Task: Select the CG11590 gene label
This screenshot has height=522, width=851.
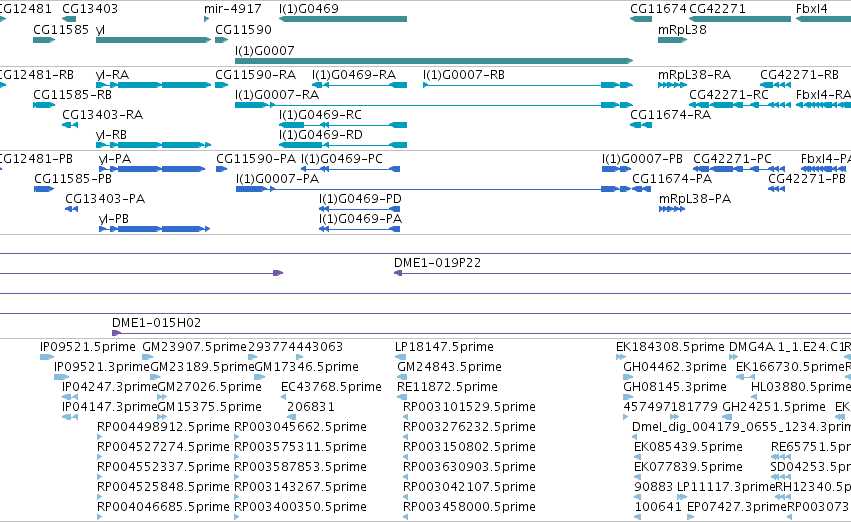Action: (243, 29)
